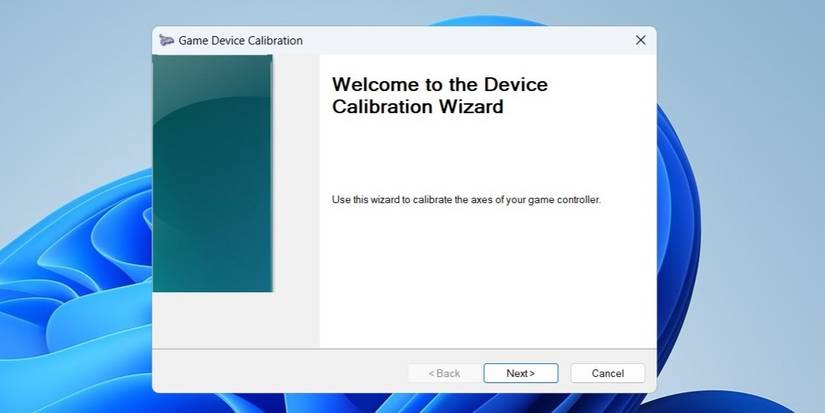Click the teal wizard banner image
Screen dimensions: 825x413
tap(212, 173)
